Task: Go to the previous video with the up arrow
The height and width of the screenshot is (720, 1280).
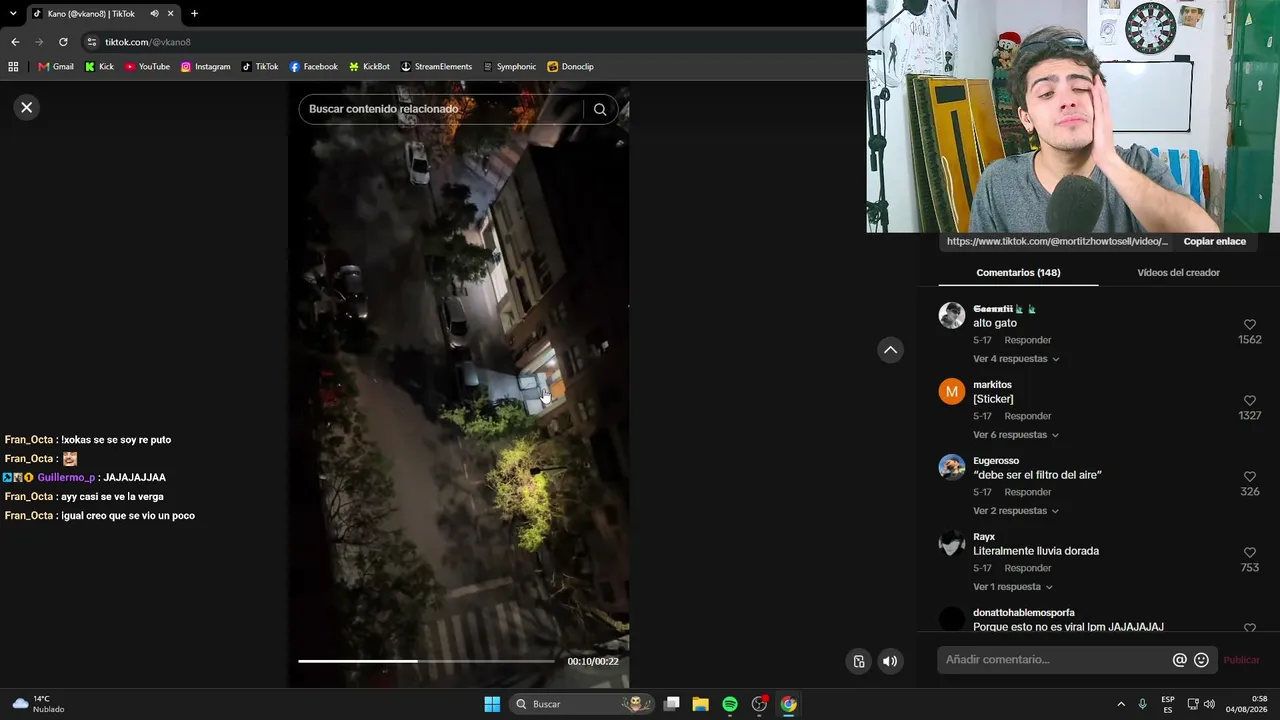Action: pos(890,350)
